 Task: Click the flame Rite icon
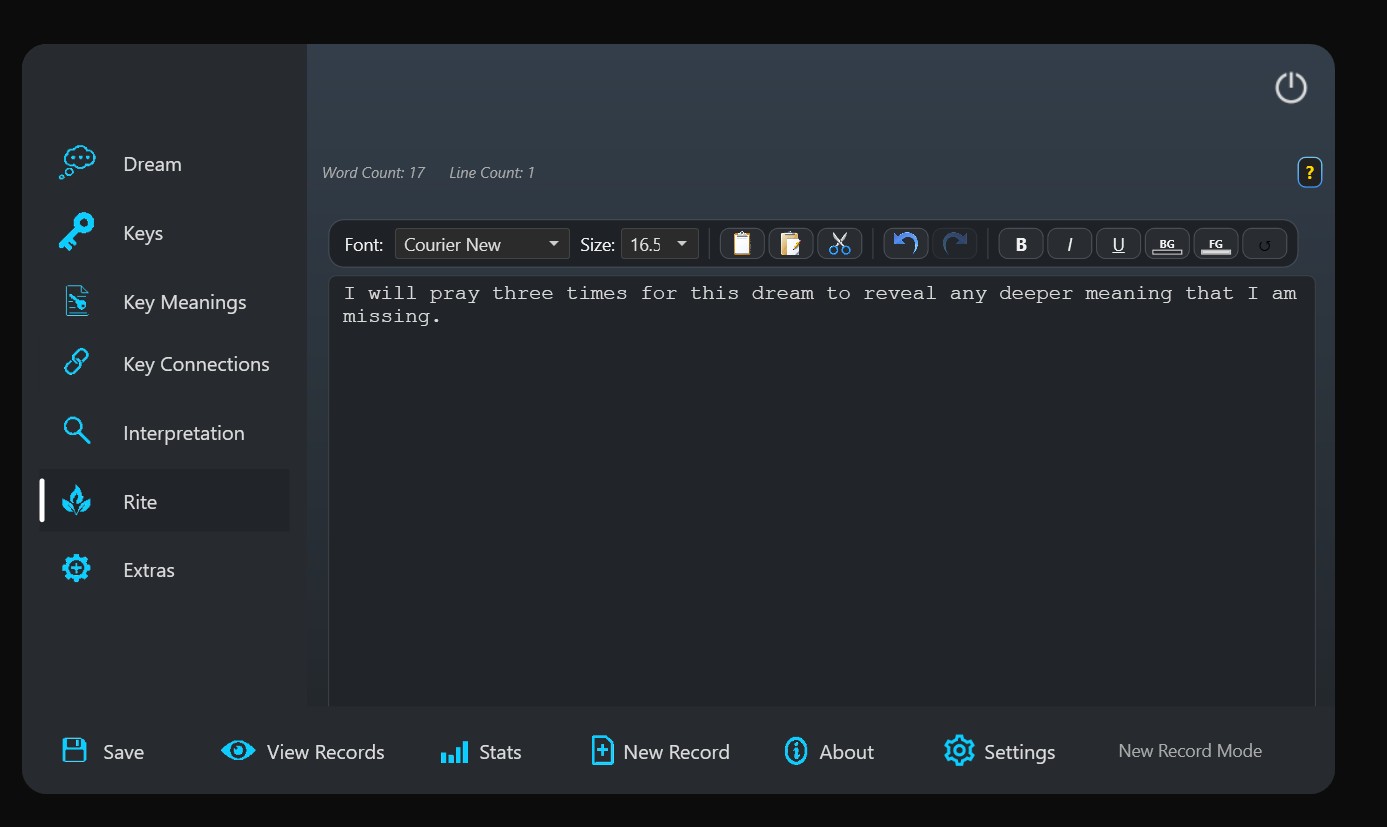[x=76, y=500]
